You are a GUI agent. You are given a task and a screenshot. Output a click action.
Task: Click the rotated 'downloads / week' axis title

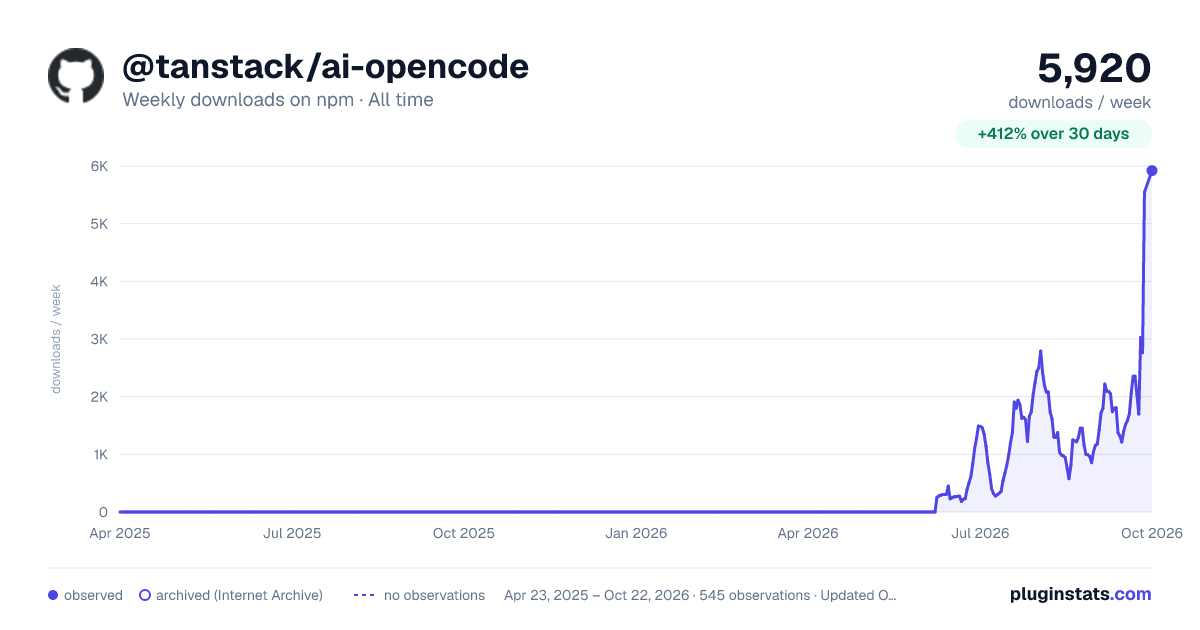click(x=56, y=339)
